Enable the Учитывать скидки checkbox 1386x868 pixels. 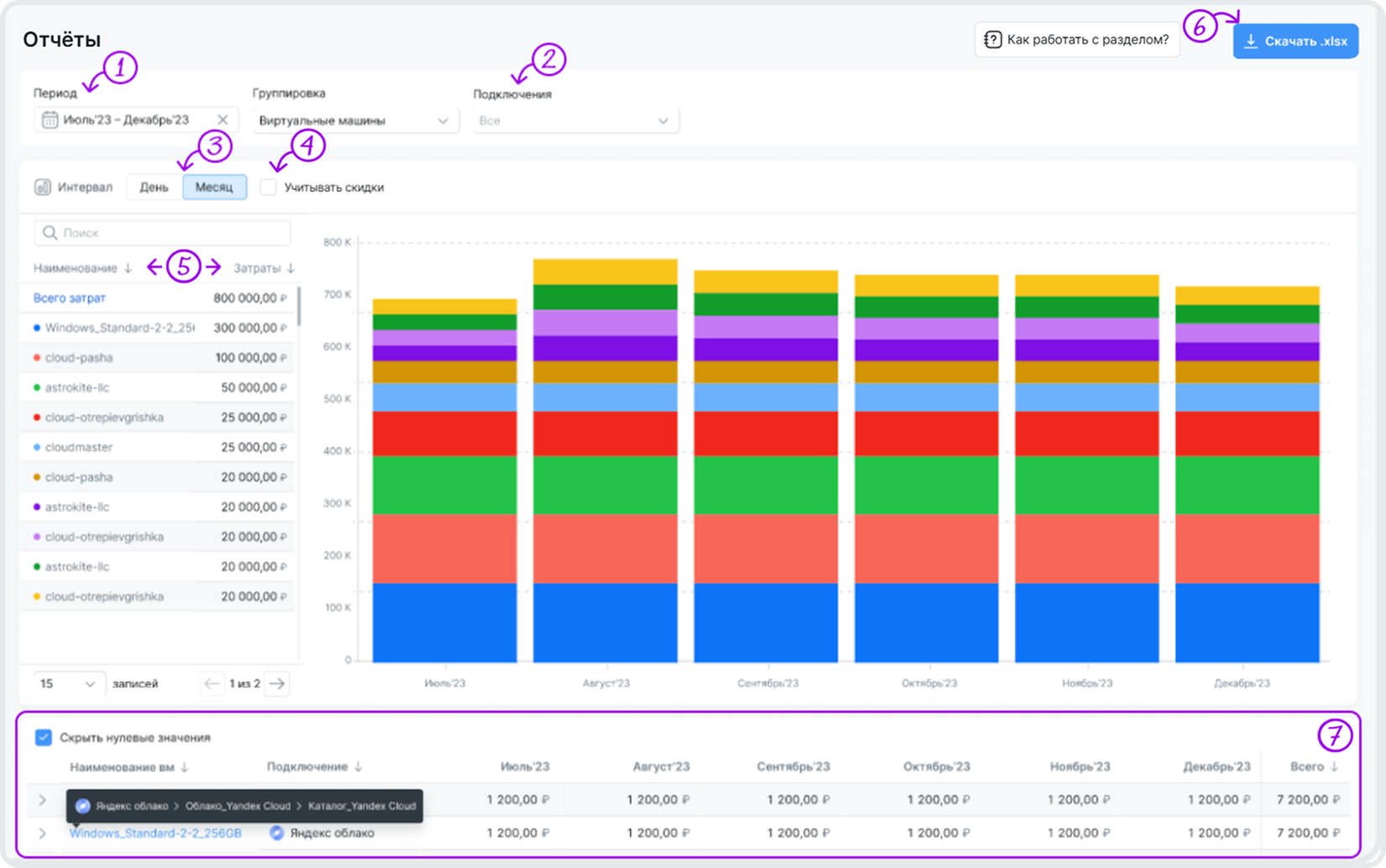(269, 187)
